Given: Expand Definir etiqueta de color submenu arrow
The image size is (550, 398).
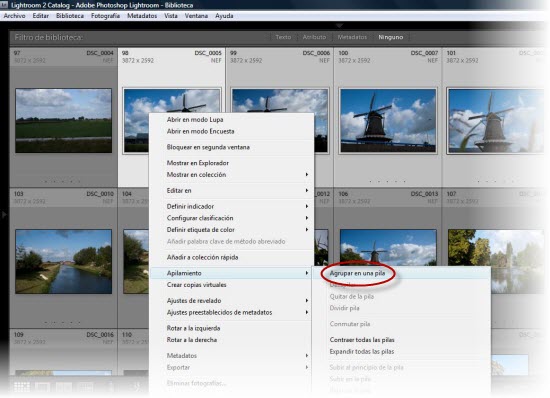Looking at the screenshot, I should coord(307,230).
